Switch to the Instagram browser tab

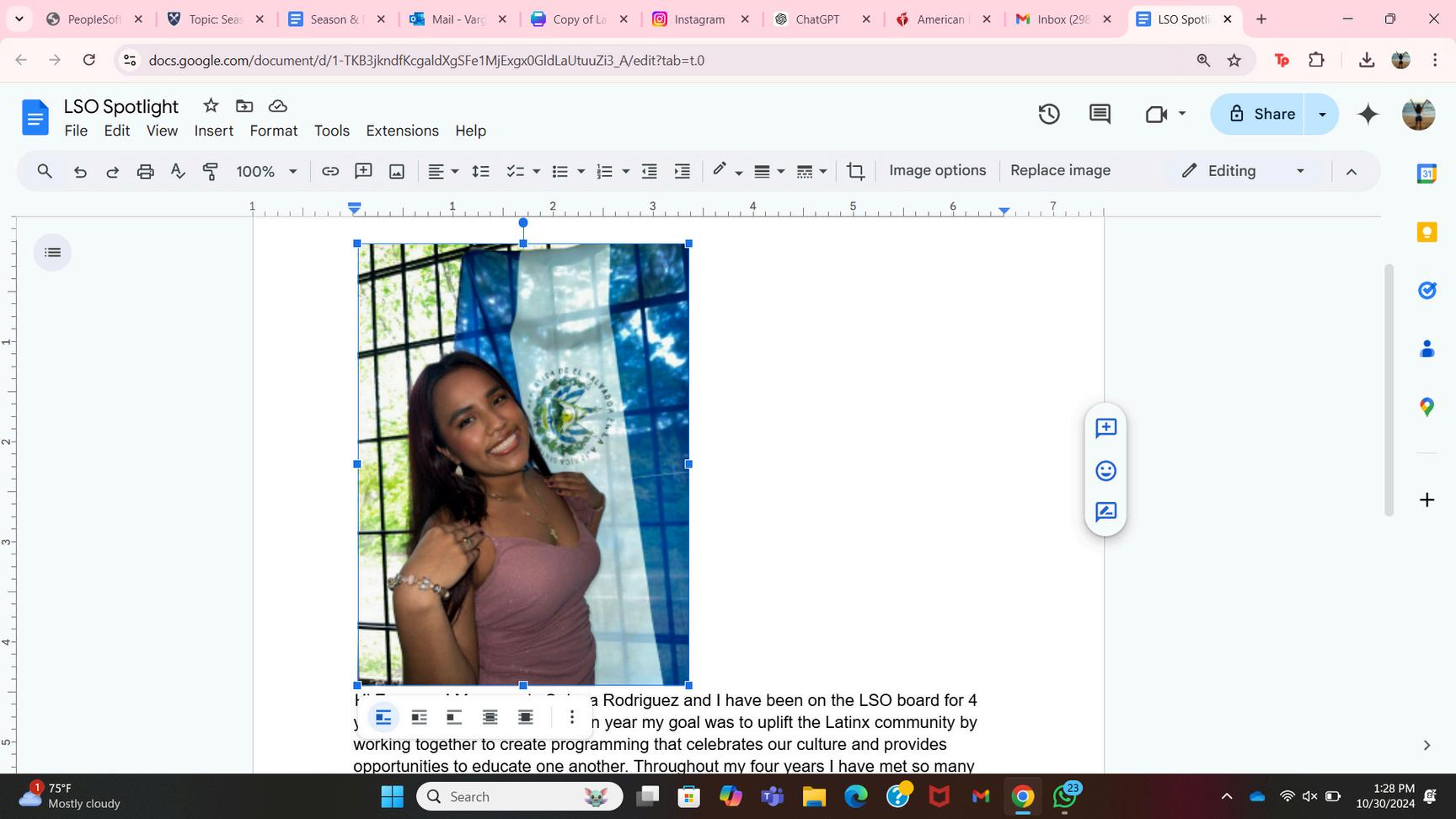[699, 19]
